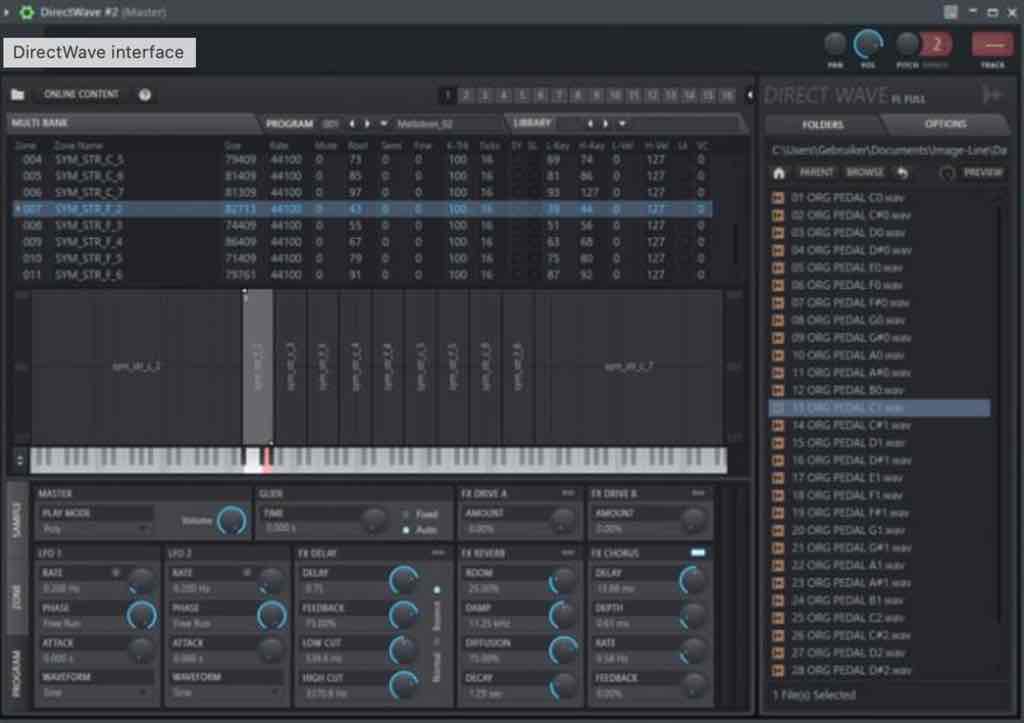
Task: Open the help question mark icon
Action: [145, 95]
